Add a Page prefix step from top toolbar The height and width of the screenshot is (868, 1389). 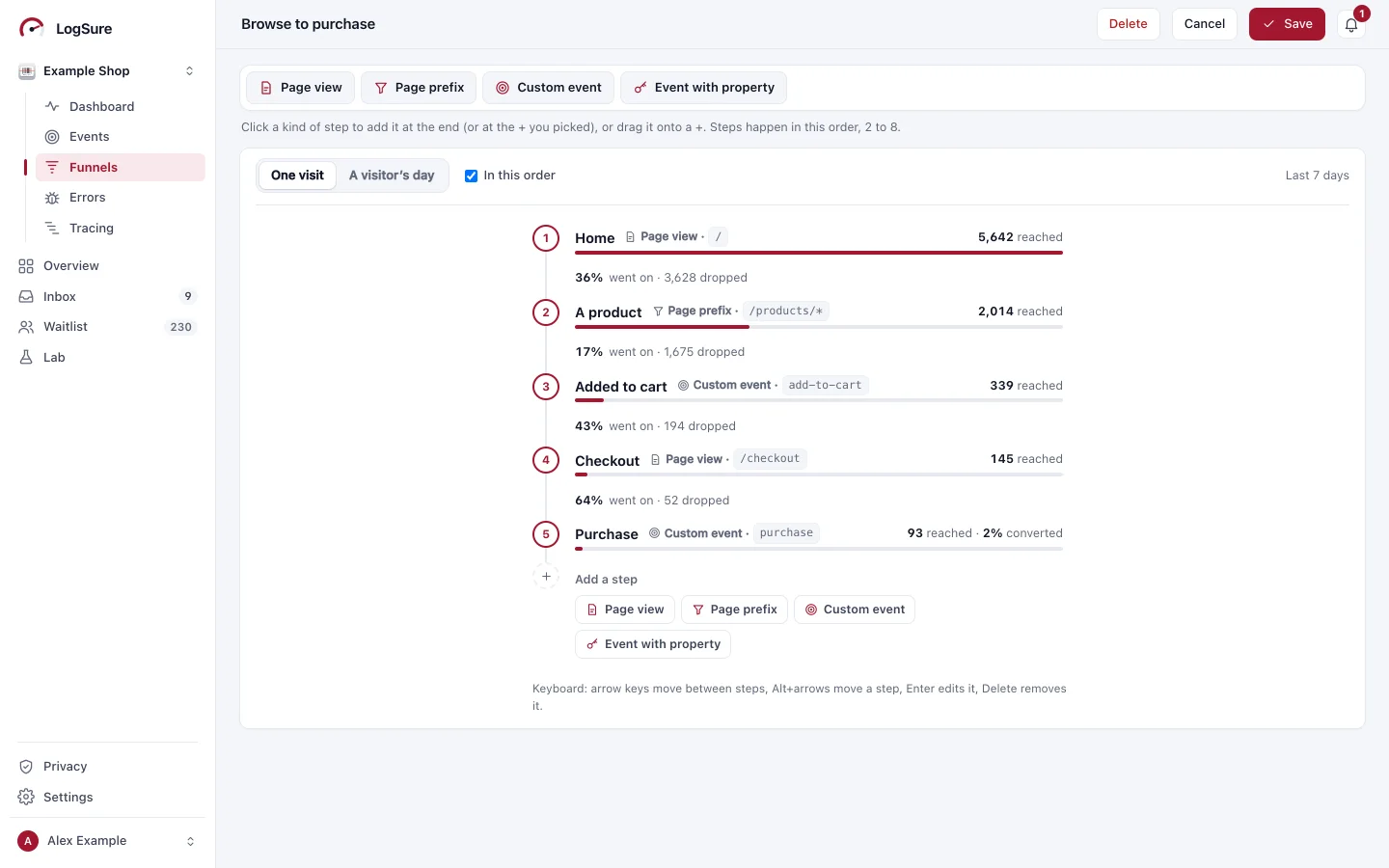(x=419, y=88)
